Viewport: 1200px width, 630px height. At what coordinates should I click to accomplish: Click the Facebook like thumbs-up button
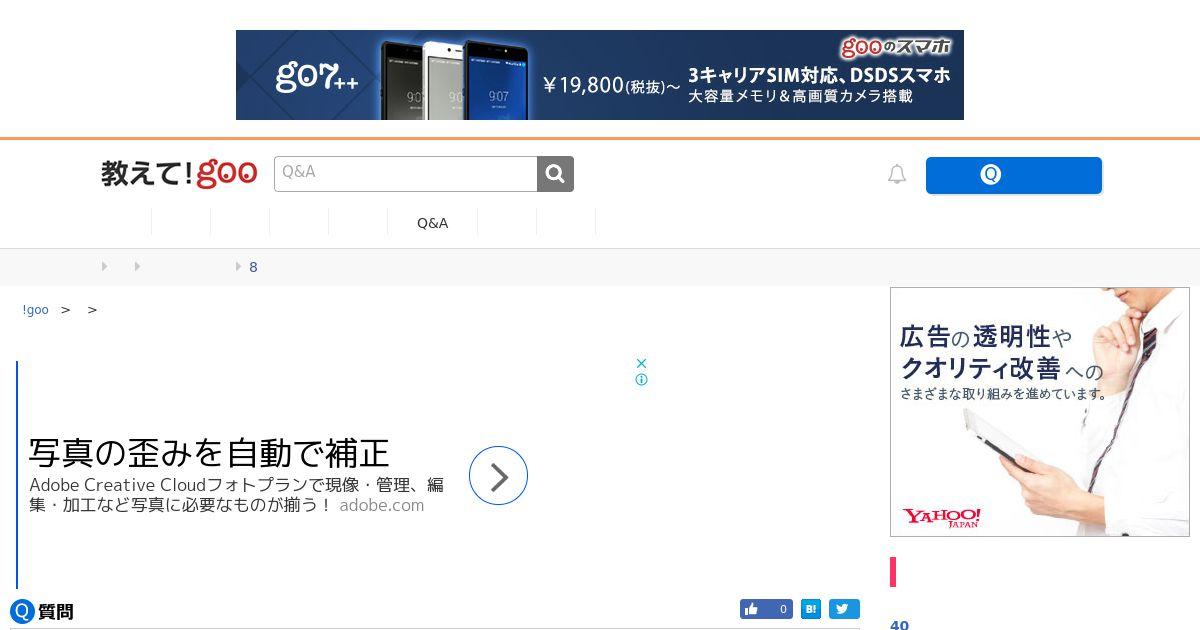click(766, 609)
